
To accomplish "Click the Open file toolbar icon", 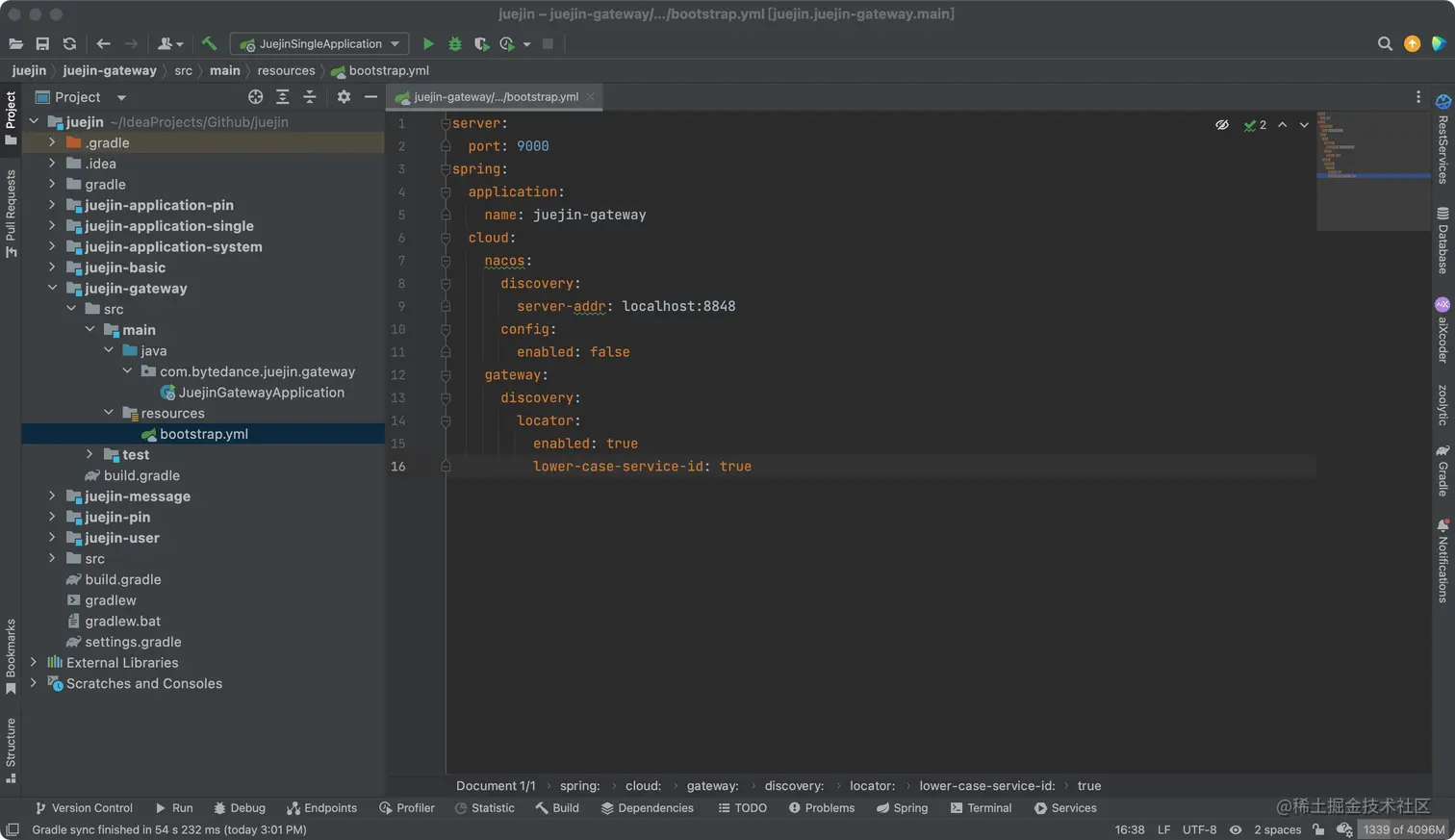I will point(15,43).
